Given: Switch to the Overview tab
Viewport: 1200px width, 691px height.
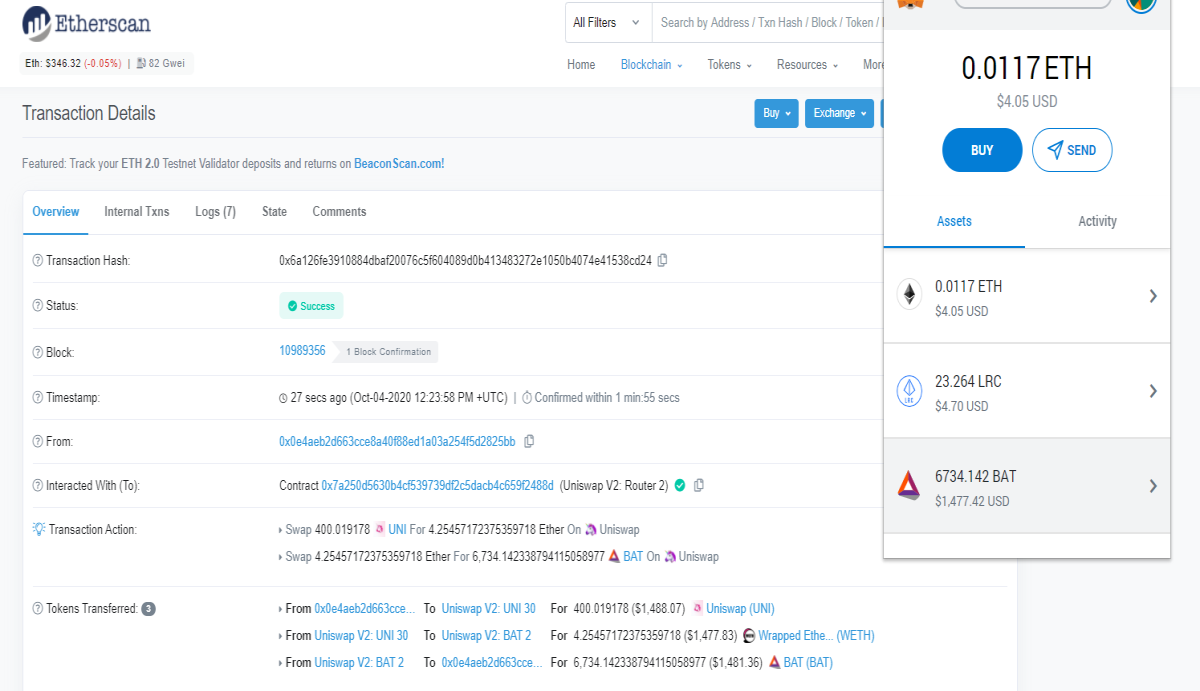Looking at the screenshot, I should click(56, 212).
